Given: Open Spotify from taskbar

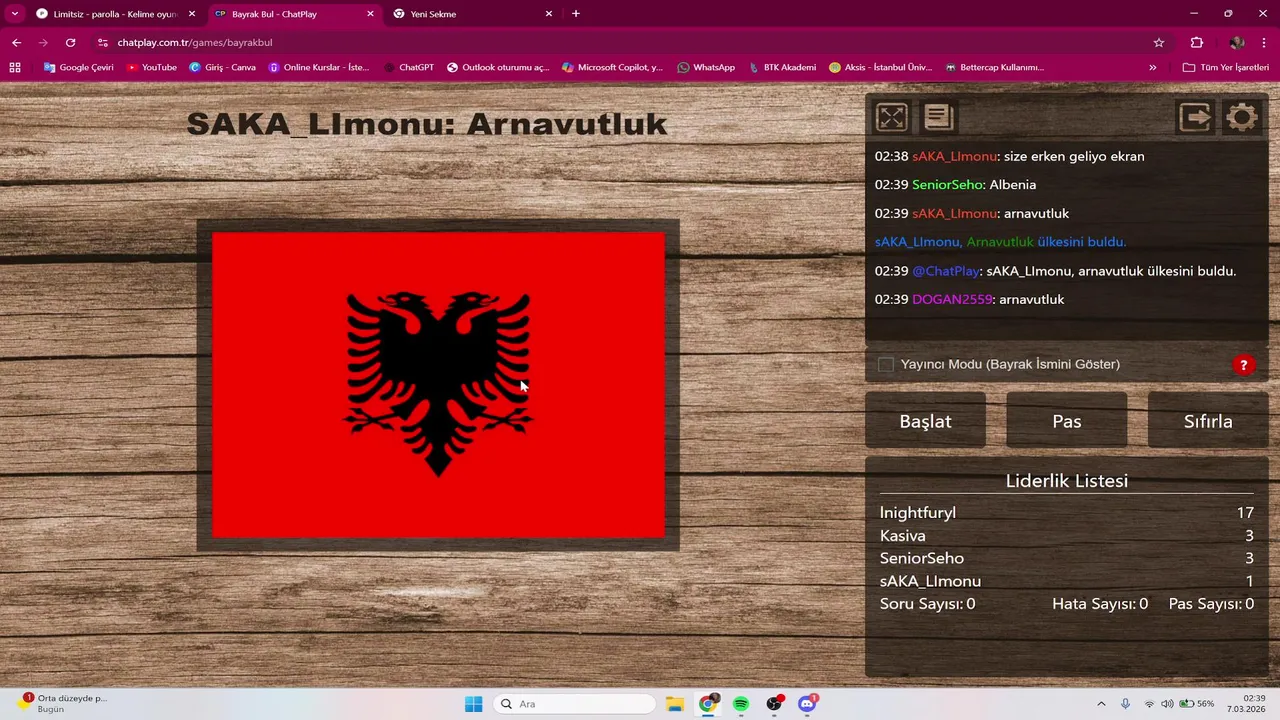Looking at the screenshot, I should pyautogui.click(x=741, y=704).
